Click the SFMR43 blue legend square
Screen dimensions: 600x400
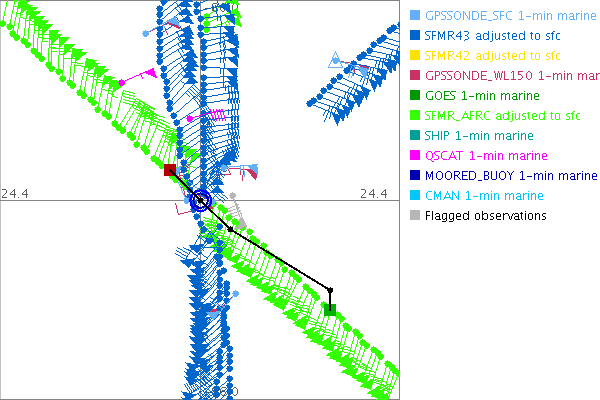pos(415,36)
